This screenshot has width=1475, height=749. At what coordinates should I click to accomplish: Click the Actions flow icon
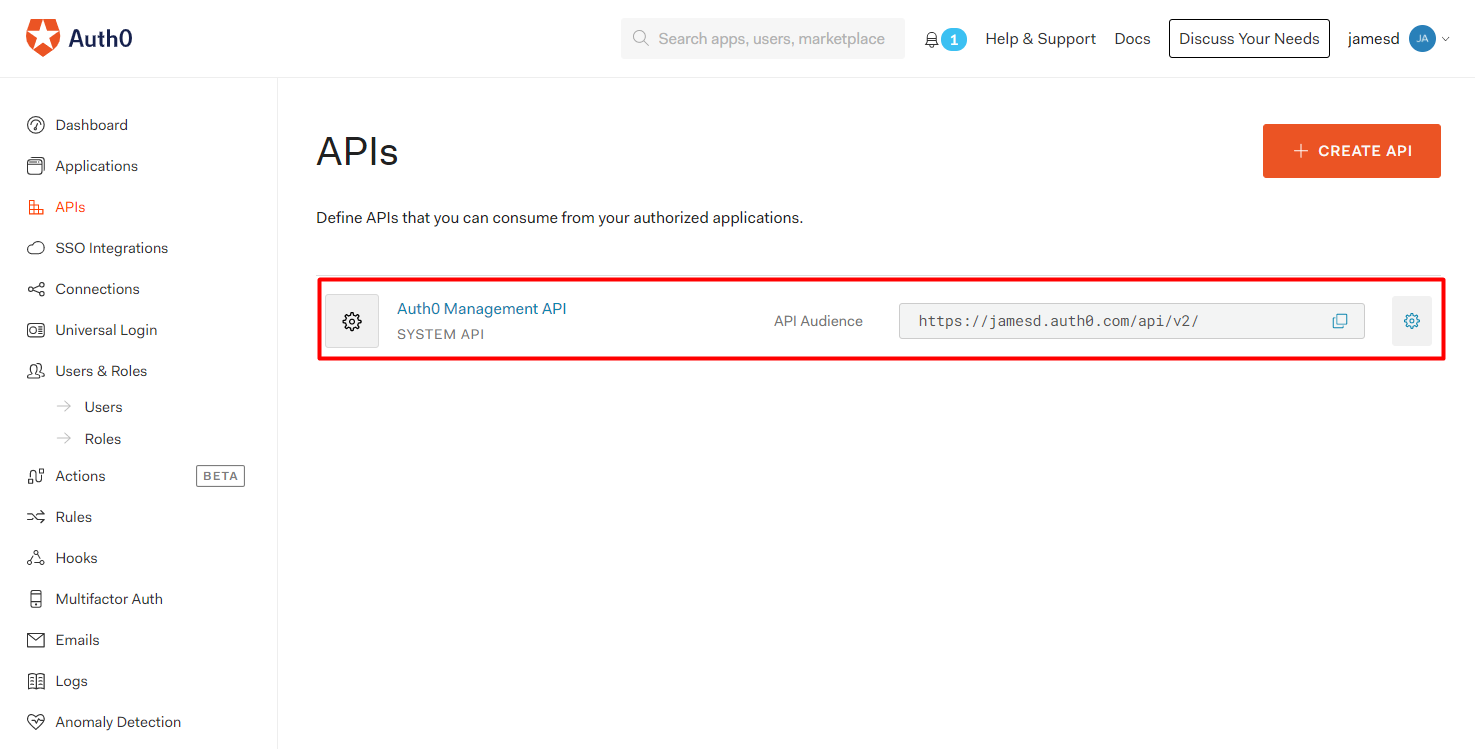click(36, 476)
